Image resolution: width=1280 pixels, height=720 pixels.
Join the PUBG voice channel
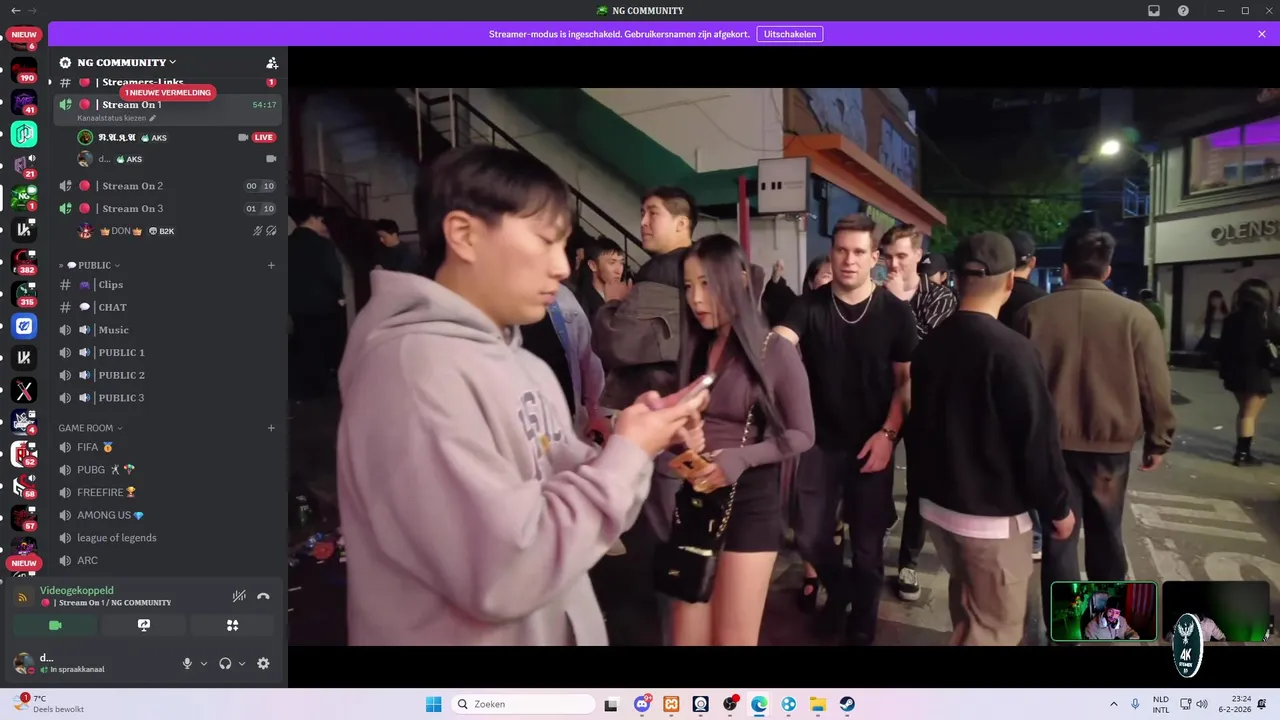coord(167,470)
